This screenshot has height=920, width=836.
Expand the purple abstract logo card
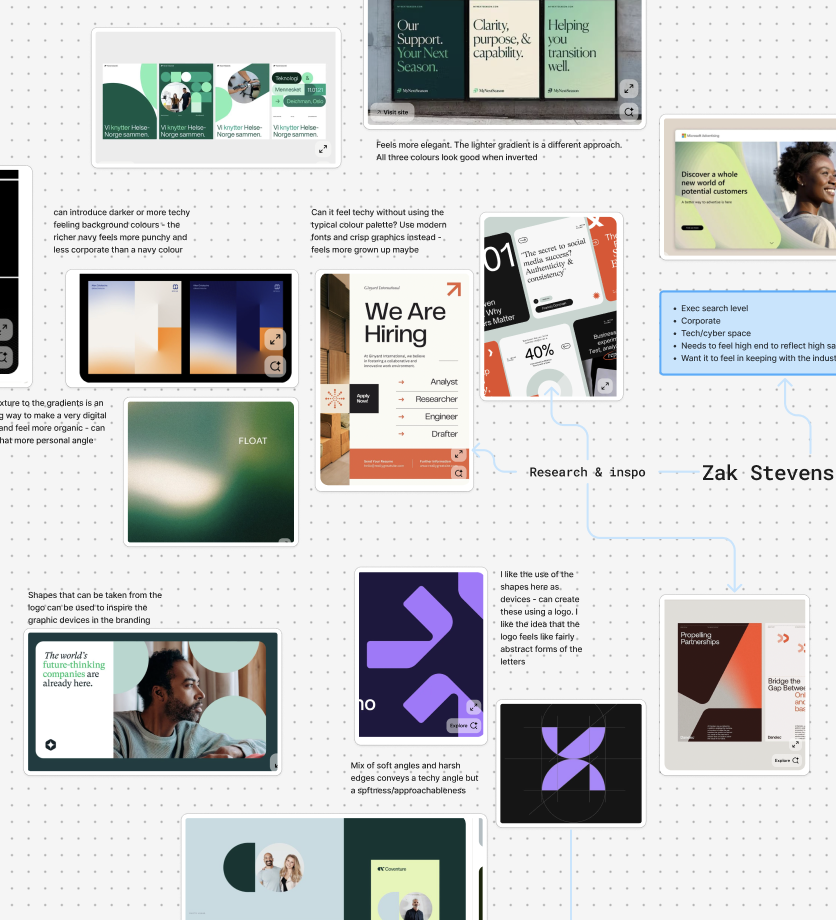pyautogui.click(x=473, y=707)
